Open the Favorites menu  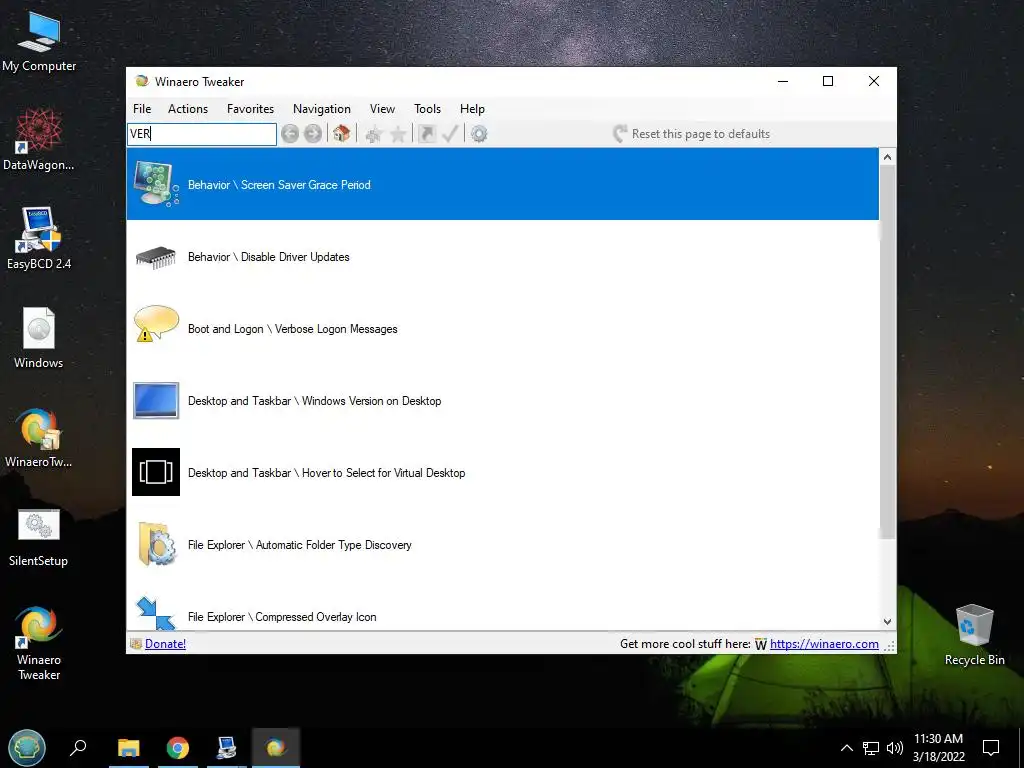[250, 109]
